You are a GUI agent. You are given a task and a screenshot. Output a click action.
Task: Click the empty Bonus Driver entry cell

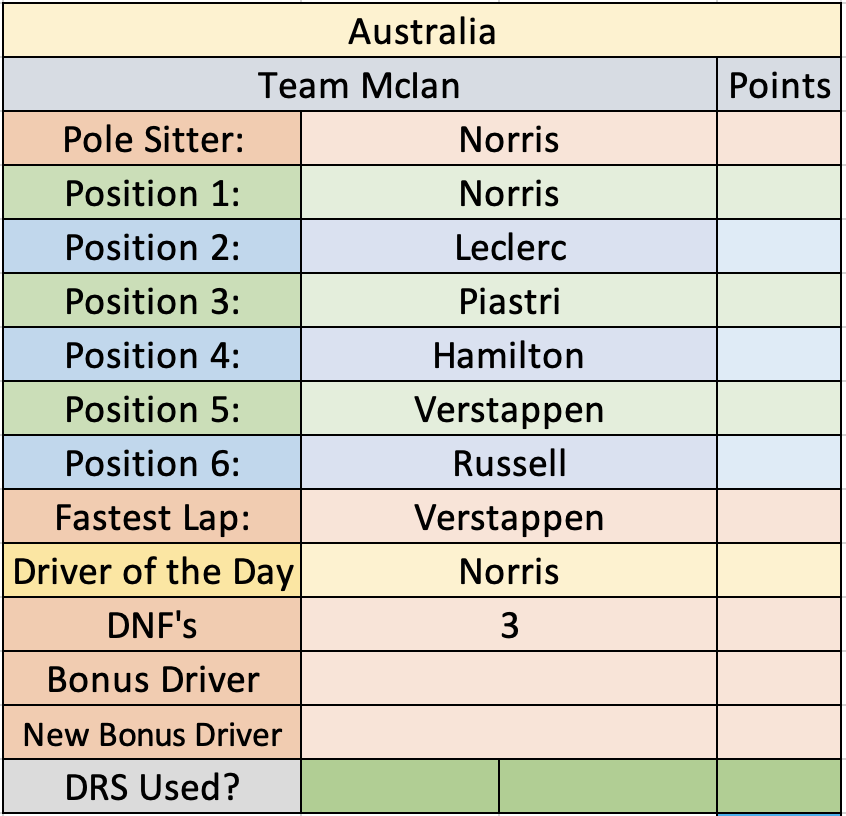[509, 678]
